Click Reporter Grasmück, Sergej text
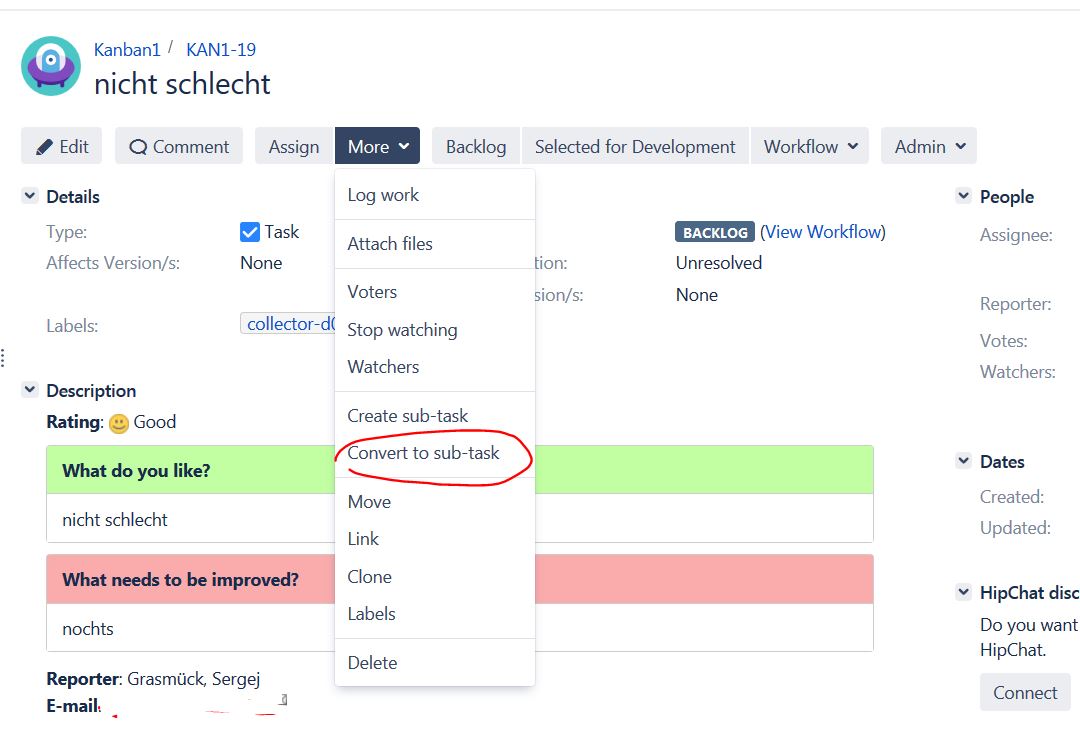Image resolution: width=1080 pixels, height=730 pixels. (153, 679)
